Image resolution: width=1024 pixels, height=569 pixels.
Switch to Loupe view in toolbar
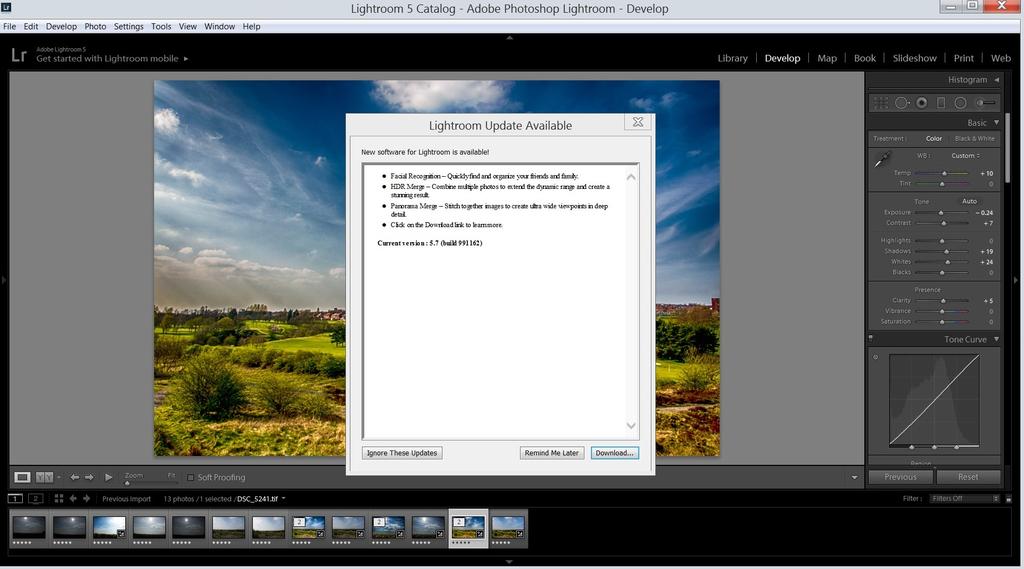click(x=22, y=477)
